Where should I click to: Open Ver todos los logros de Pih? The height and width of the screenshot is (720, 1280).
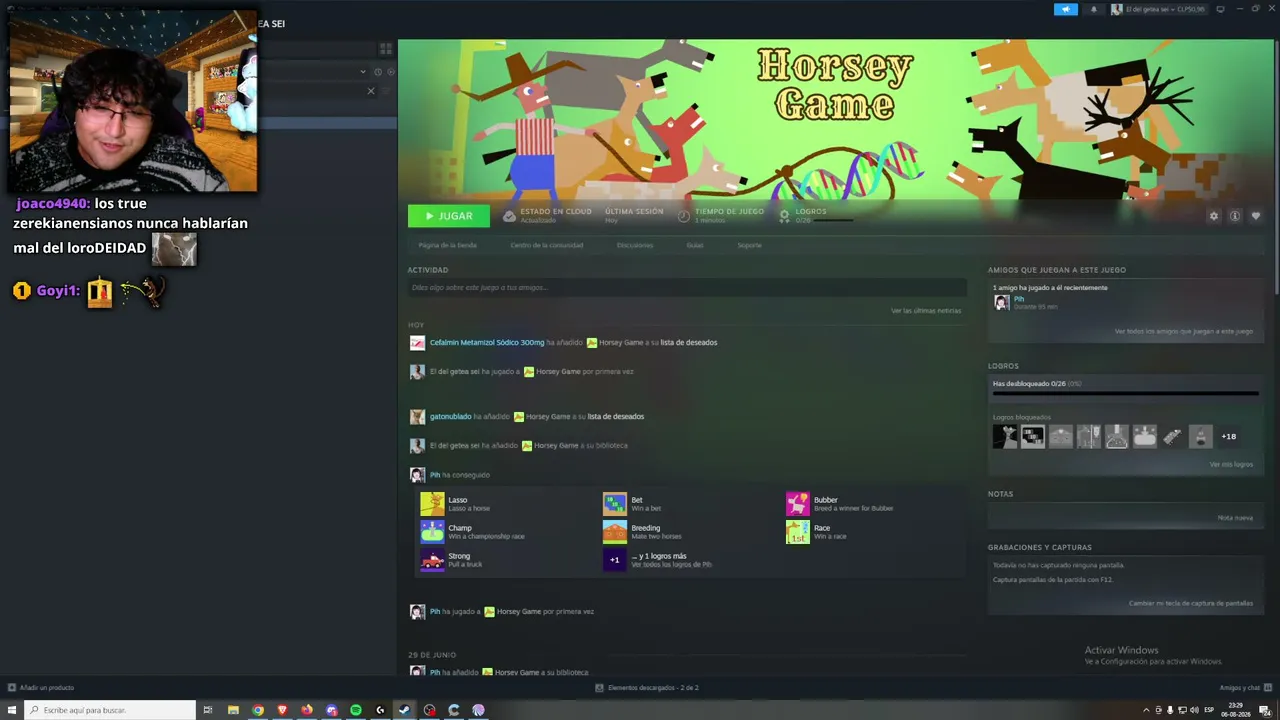(x=672, y=565)
